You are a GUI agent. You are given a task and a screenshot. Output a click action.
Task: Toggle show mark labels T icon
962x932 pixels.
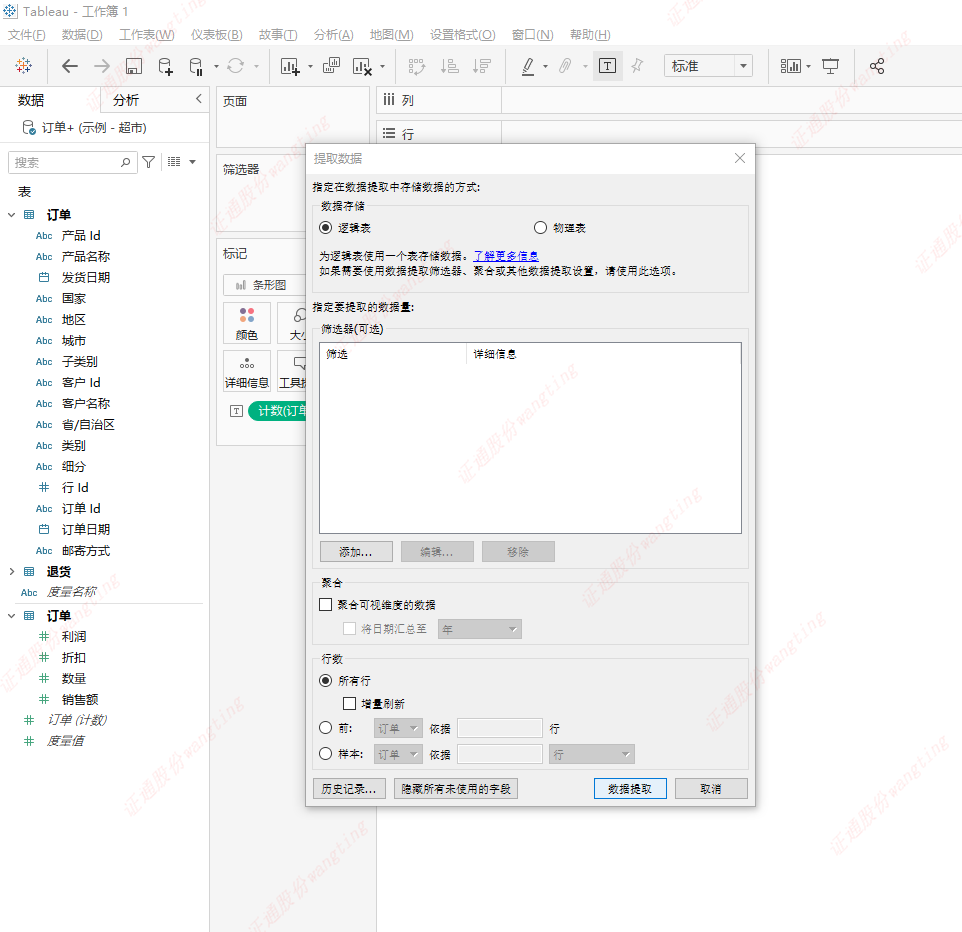[607, 66]
